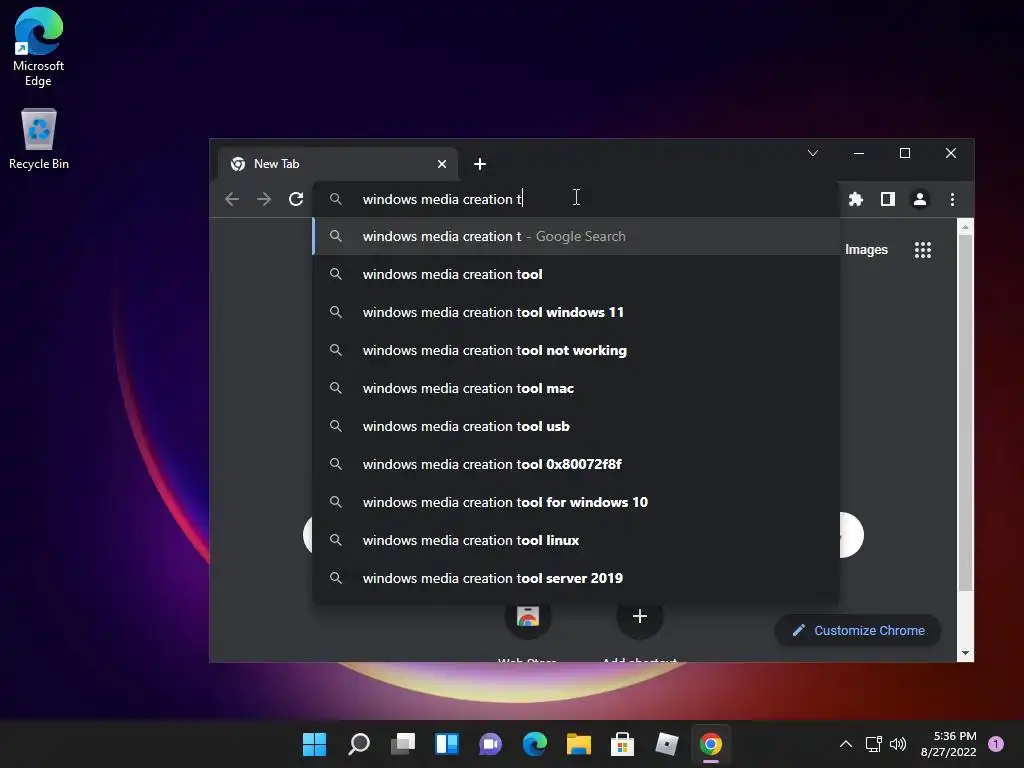Screen dimensions: 1024x768
Task: Pick suggestion 'windows media creation tool windows 11'
Action: pyautogui.click(x=576, y=312)
